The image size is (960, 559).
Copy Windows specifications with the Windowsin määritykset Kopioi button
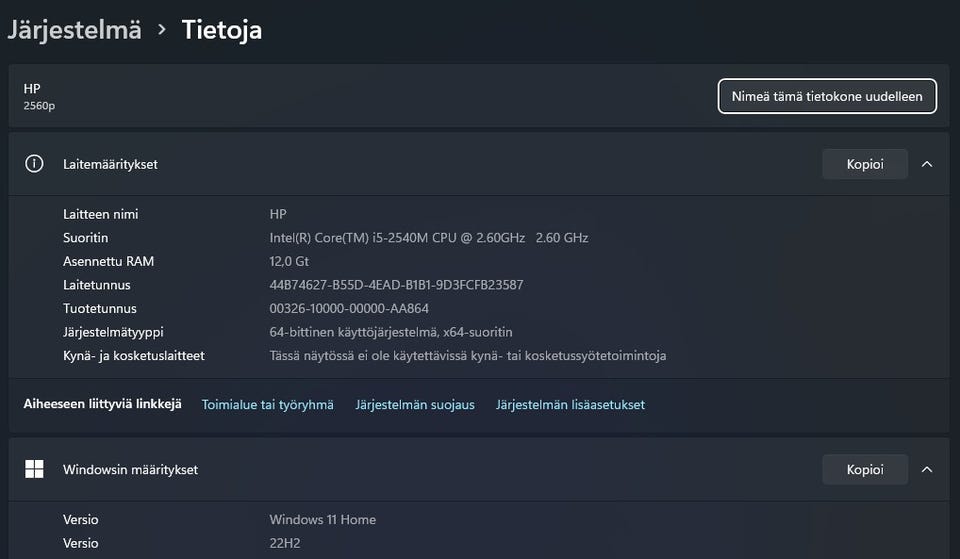[x=865, y=469]
